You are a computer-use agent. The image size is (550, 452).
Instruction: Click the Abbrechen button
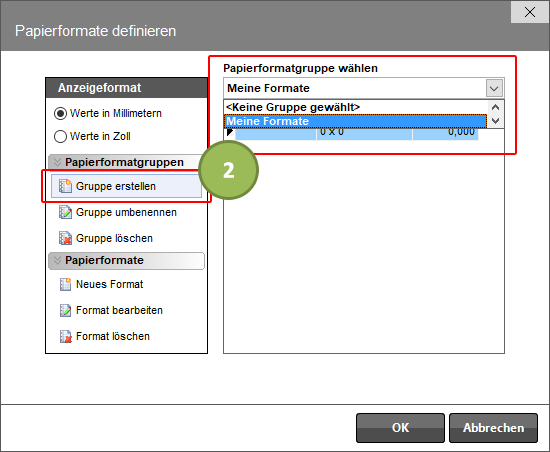[493, 428]
